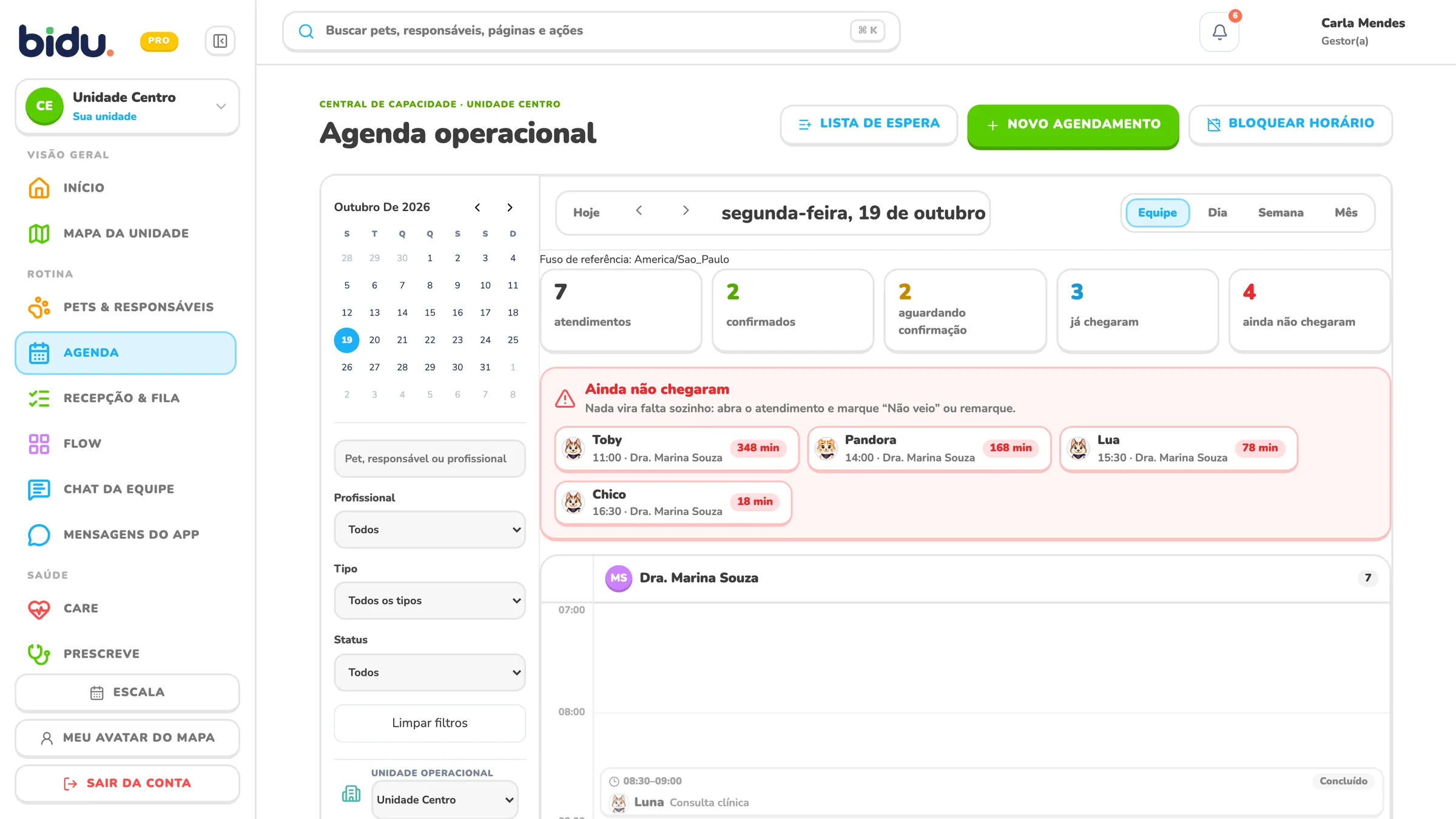Open the Prescreve stethoscope icon
The width and height of the screenshot is (1456, 819).
pos(39,654)
